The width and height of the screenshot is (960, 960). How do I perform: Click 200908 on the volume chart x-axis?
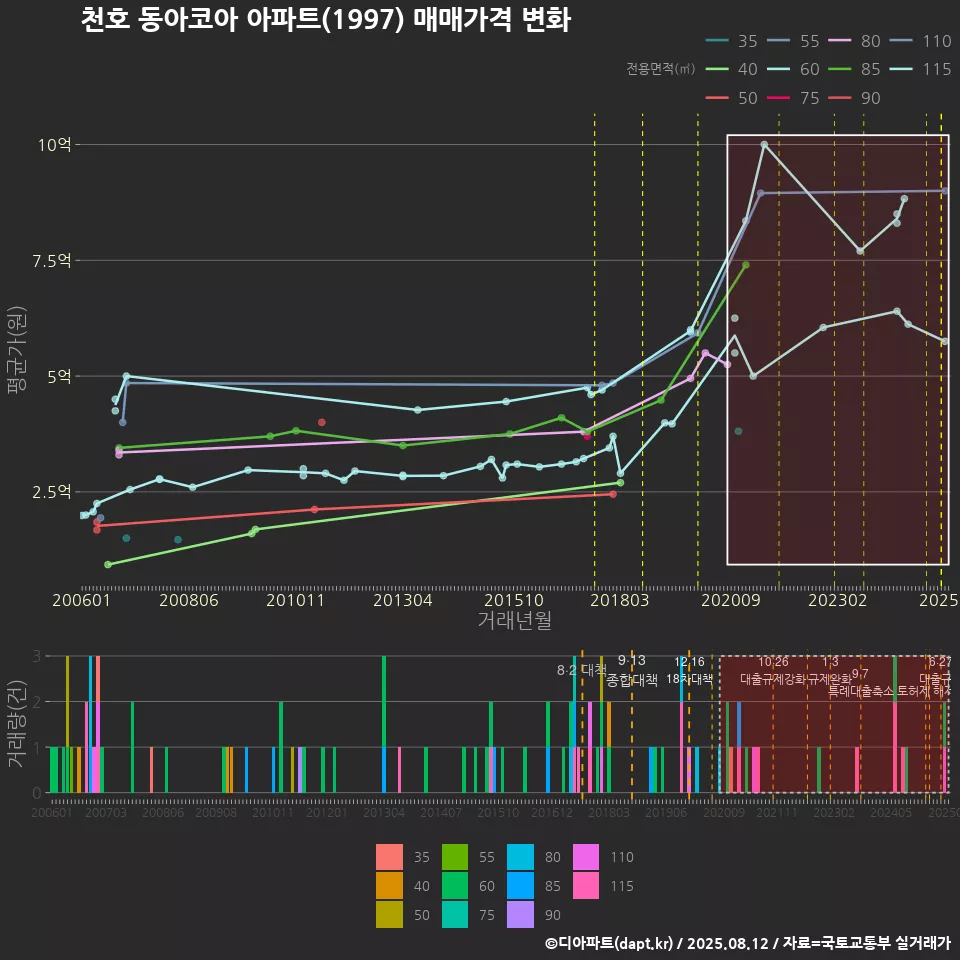click(216, 812)
